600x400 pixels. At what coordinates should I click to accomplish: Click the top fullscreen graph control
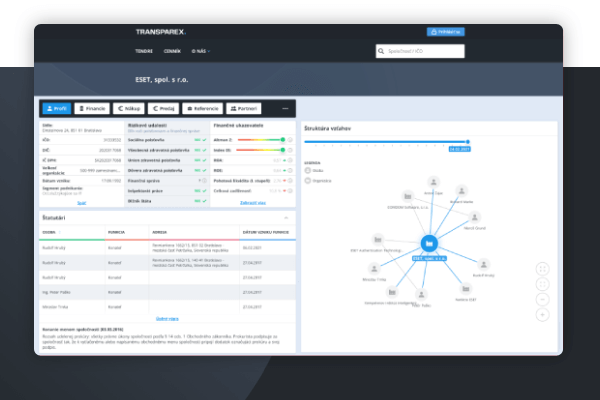tap(542, 269)
